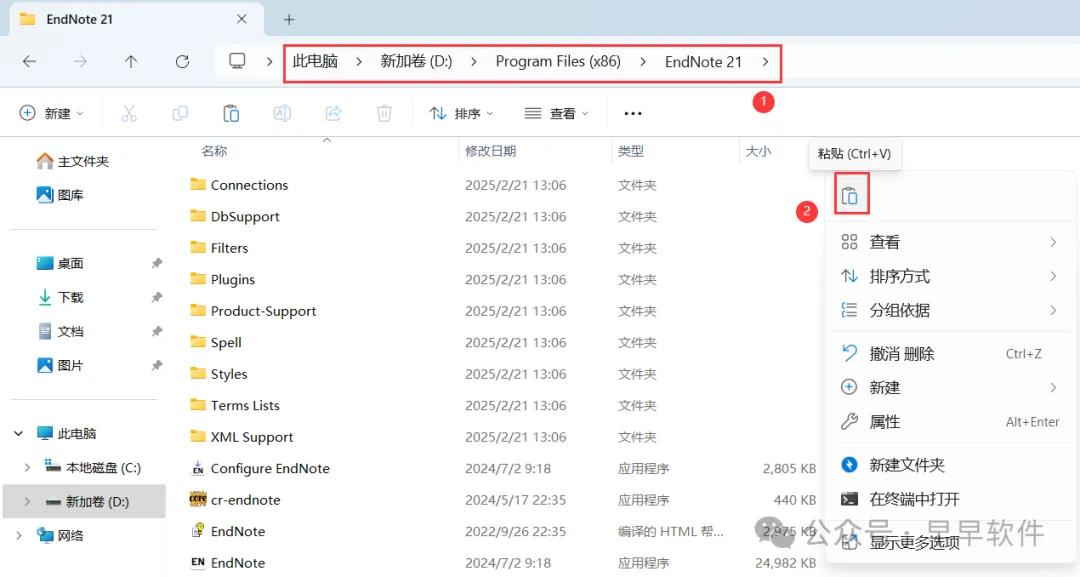The width and height of the screenshot is (1080, 577).
Task: Select the Filters folder
Action: tap(229, 248)
